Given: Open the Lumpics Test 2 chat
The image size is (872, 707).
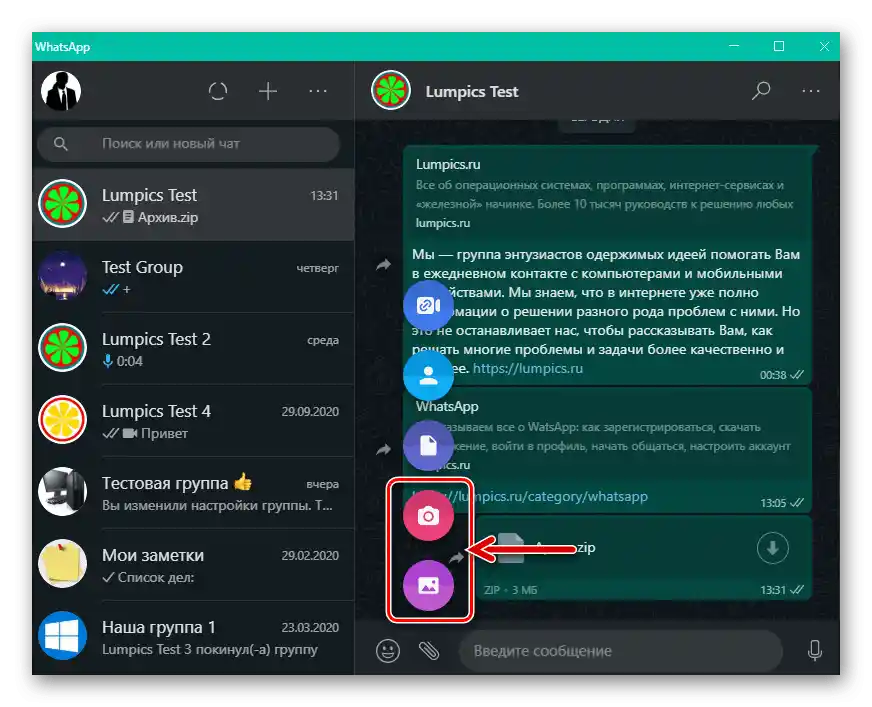Looking at the screenshot, I should 193,348.
